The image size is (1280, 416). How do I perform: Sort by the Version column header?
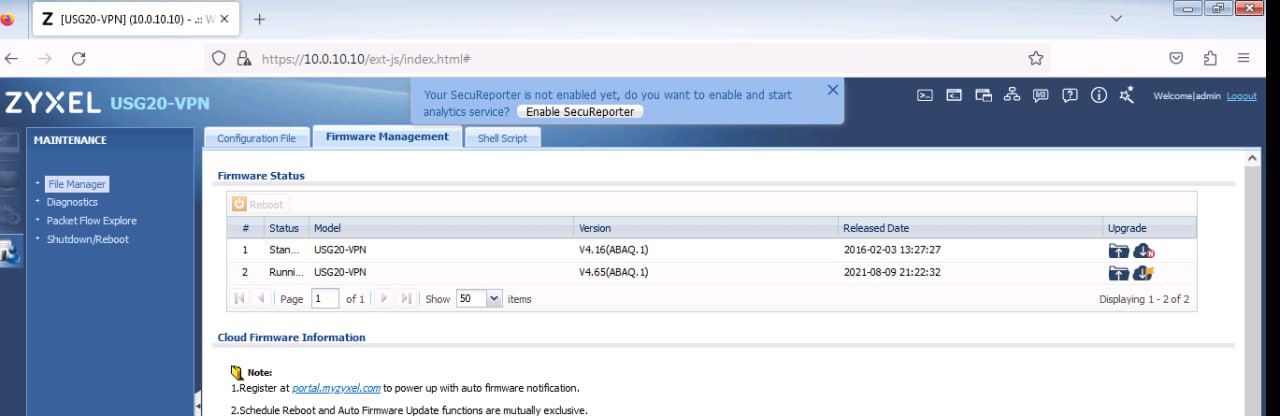(x=706, y=228)
